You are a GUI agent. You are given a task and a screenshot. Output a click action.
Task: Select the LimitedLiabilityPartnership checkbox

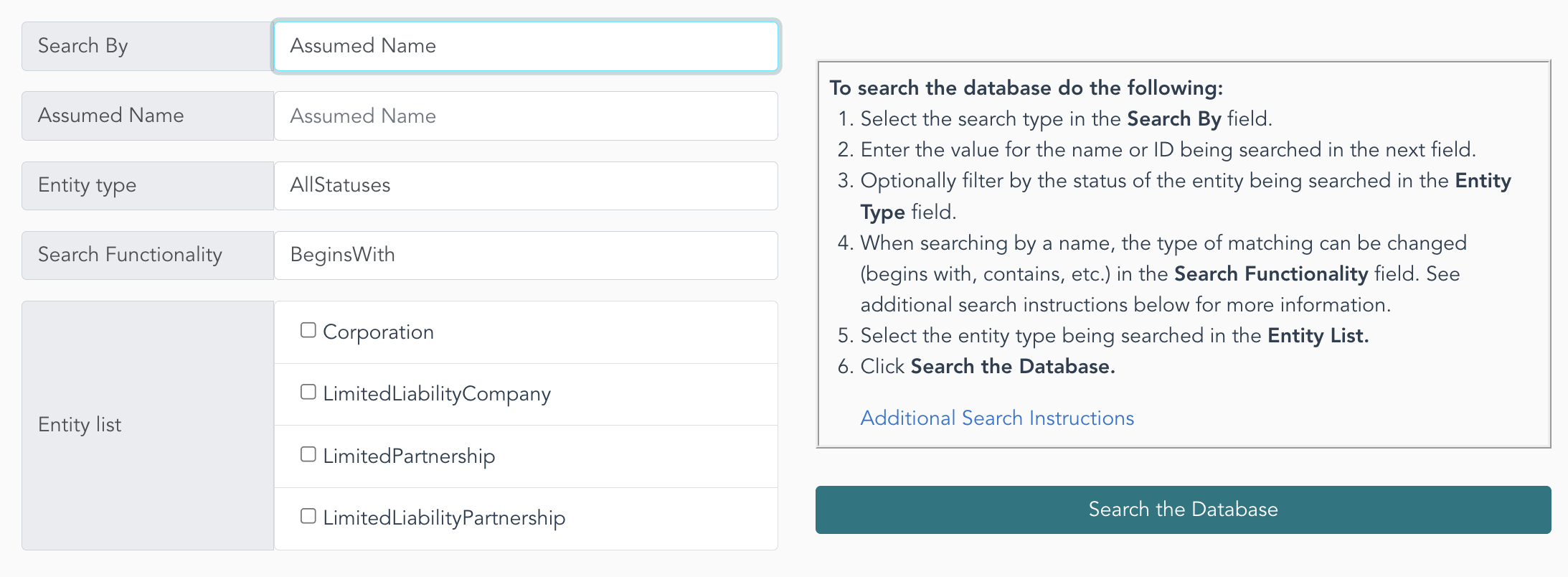click(x=308, y=516)
